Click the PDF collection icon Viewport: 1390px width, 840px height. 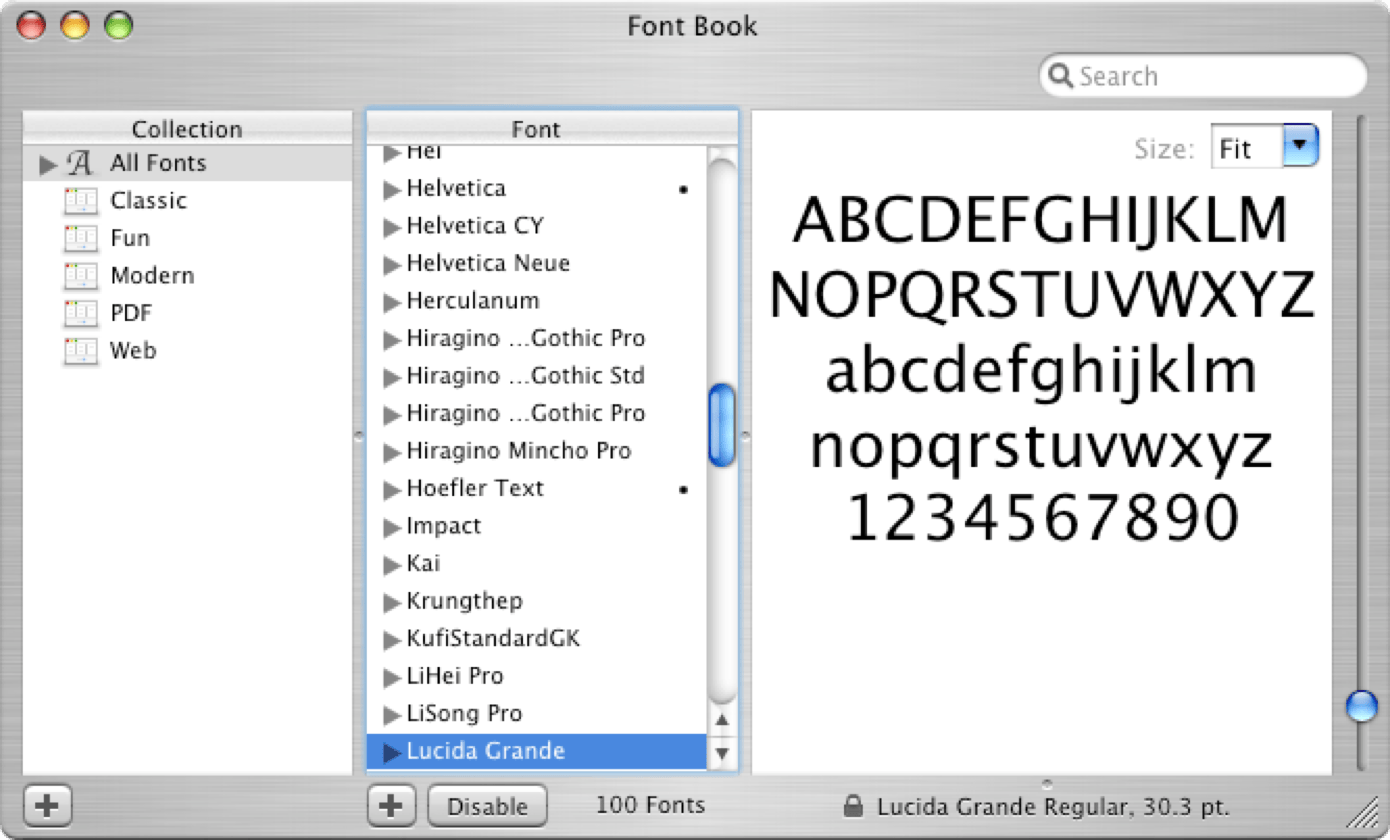[x=81, y=313]
